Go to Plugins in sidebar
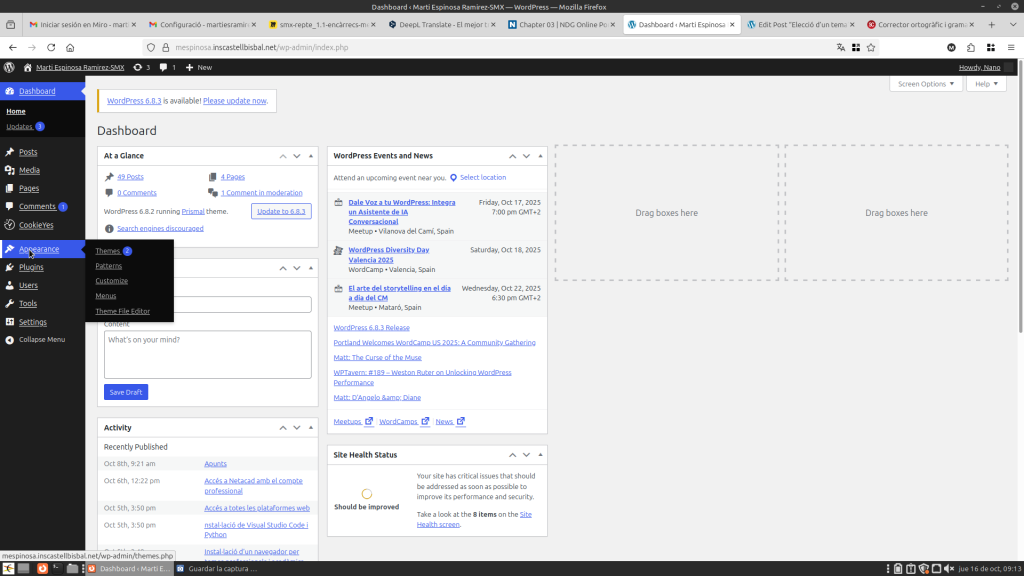1024x576 pixels. coord(31,267)
